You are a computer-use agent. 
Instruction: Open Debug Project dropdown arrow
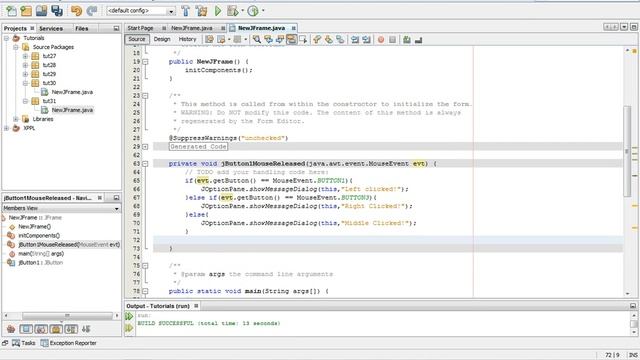pyautogui.click(x=242, y=11)
